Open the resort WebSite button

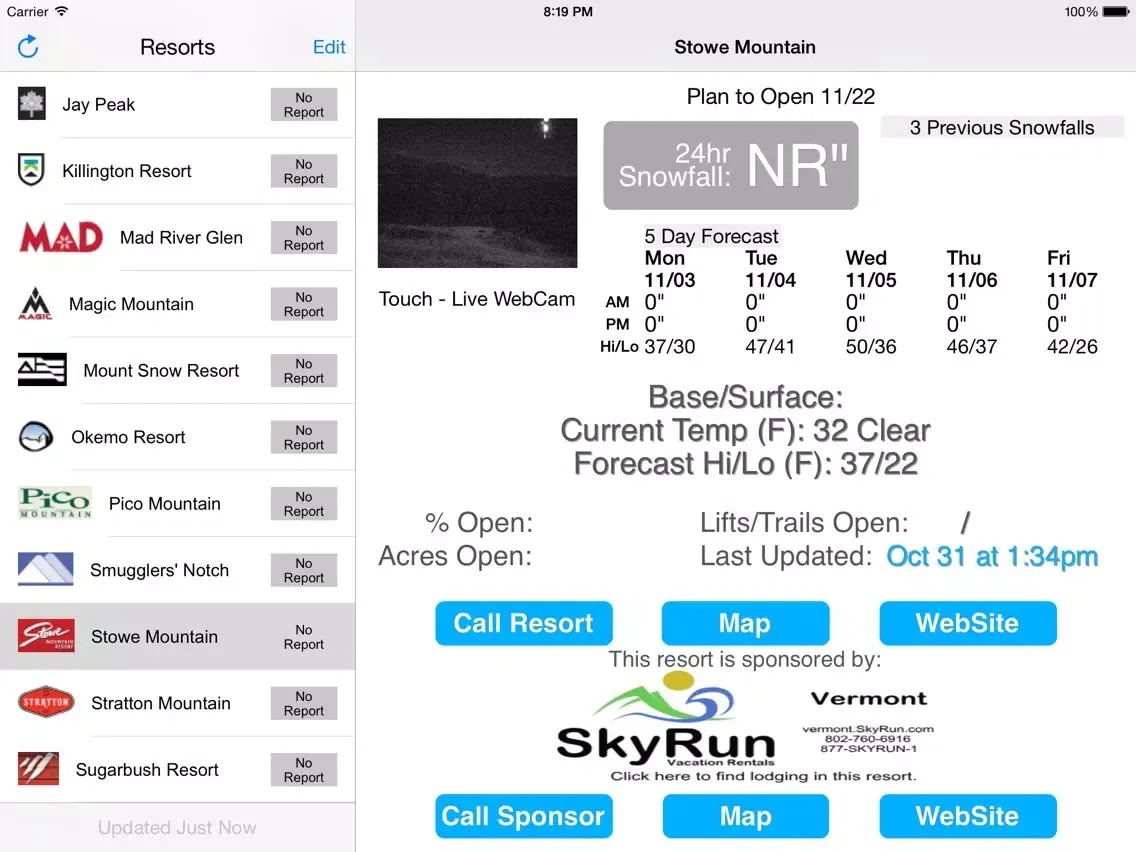[x=967, y=623]
